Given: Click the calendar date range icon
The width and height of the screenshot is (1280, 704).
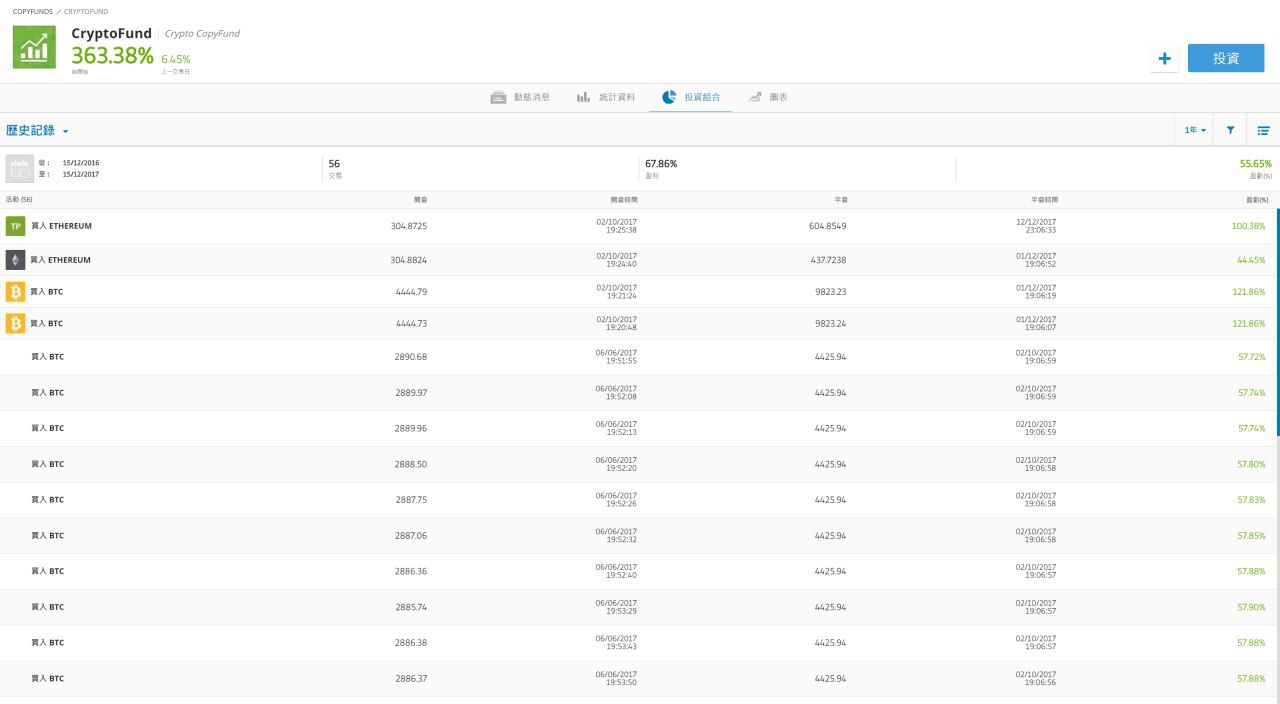Looking at the screenshot, I should tap(20, 168).
